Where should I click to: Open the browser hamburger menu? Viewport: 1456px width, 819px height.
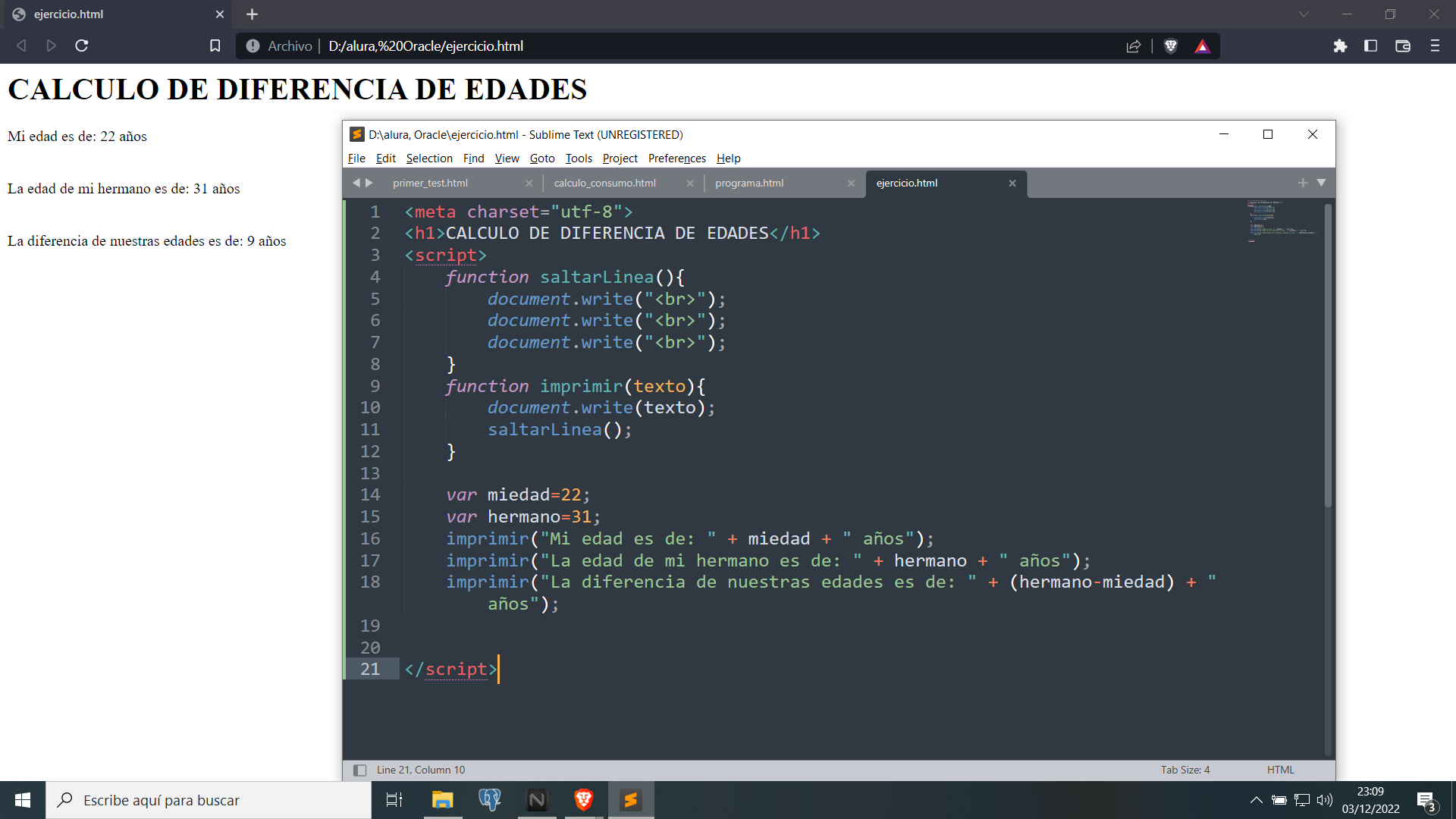(x=1435, y=46)
